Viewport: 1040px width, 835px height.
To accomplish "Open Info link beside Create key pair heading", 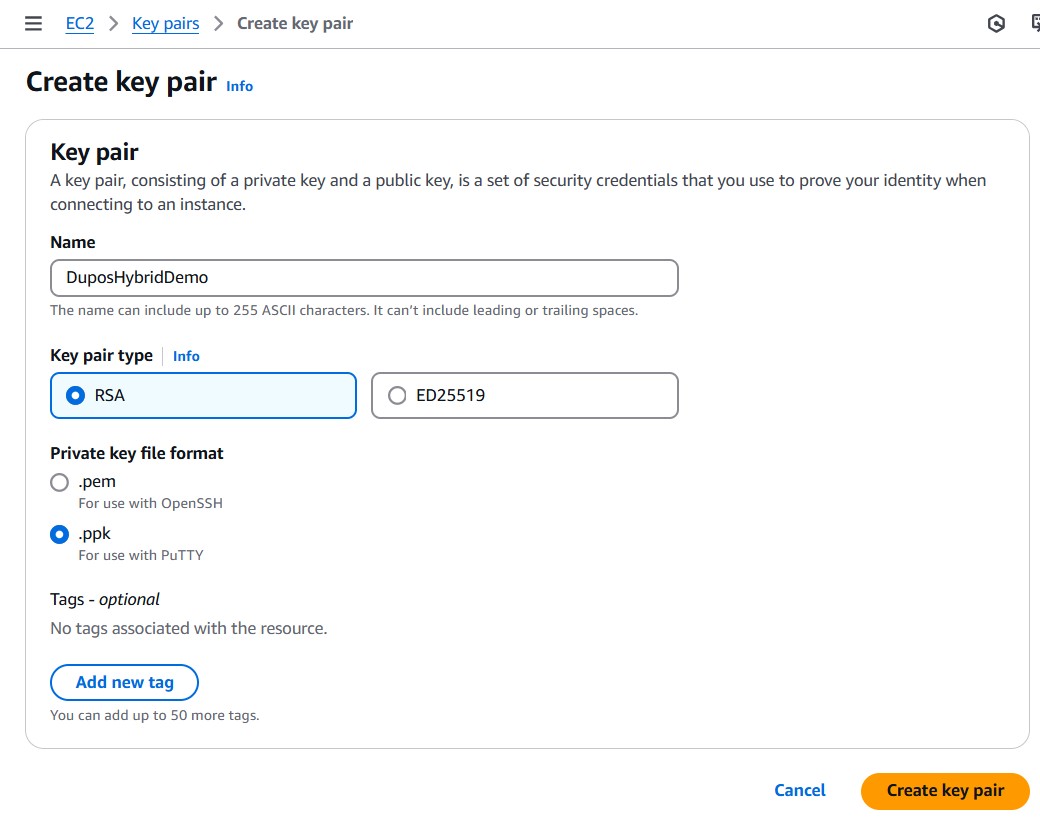I will [x=239, y=86].
